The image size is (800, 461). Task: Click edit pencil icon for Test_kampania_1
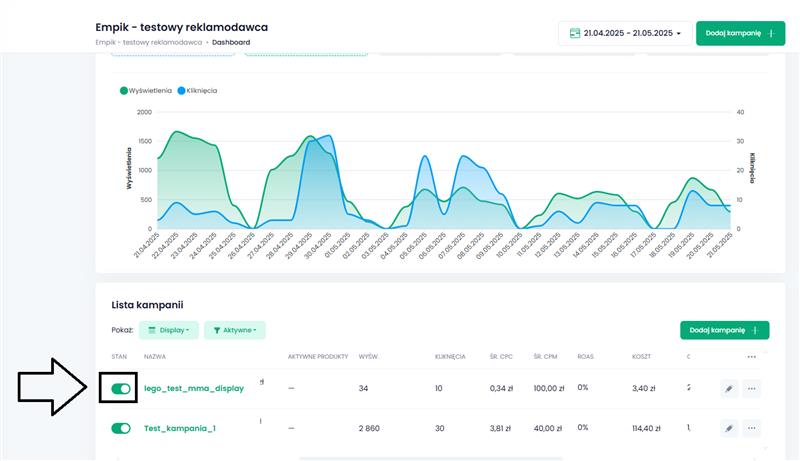tap(729, 428)
